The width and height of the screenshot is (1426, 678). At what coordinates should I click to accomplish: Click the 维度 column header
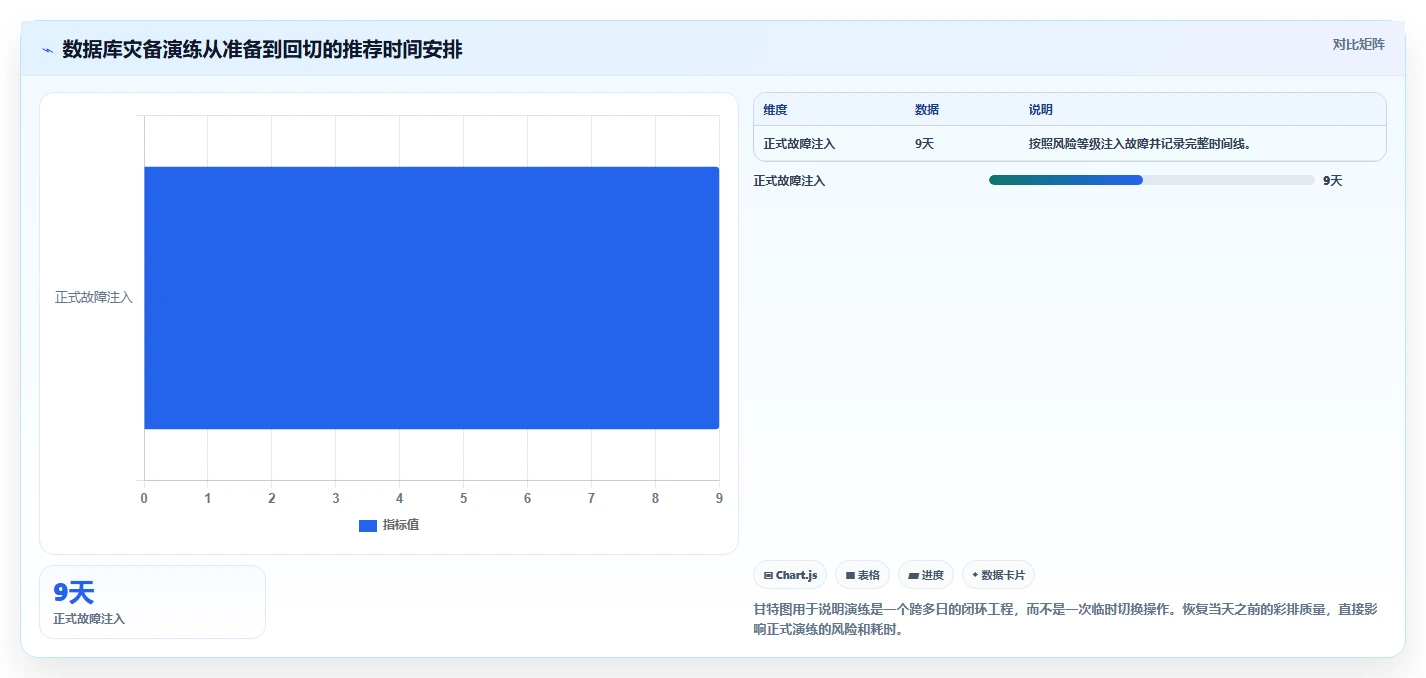[x=775, y=110]
